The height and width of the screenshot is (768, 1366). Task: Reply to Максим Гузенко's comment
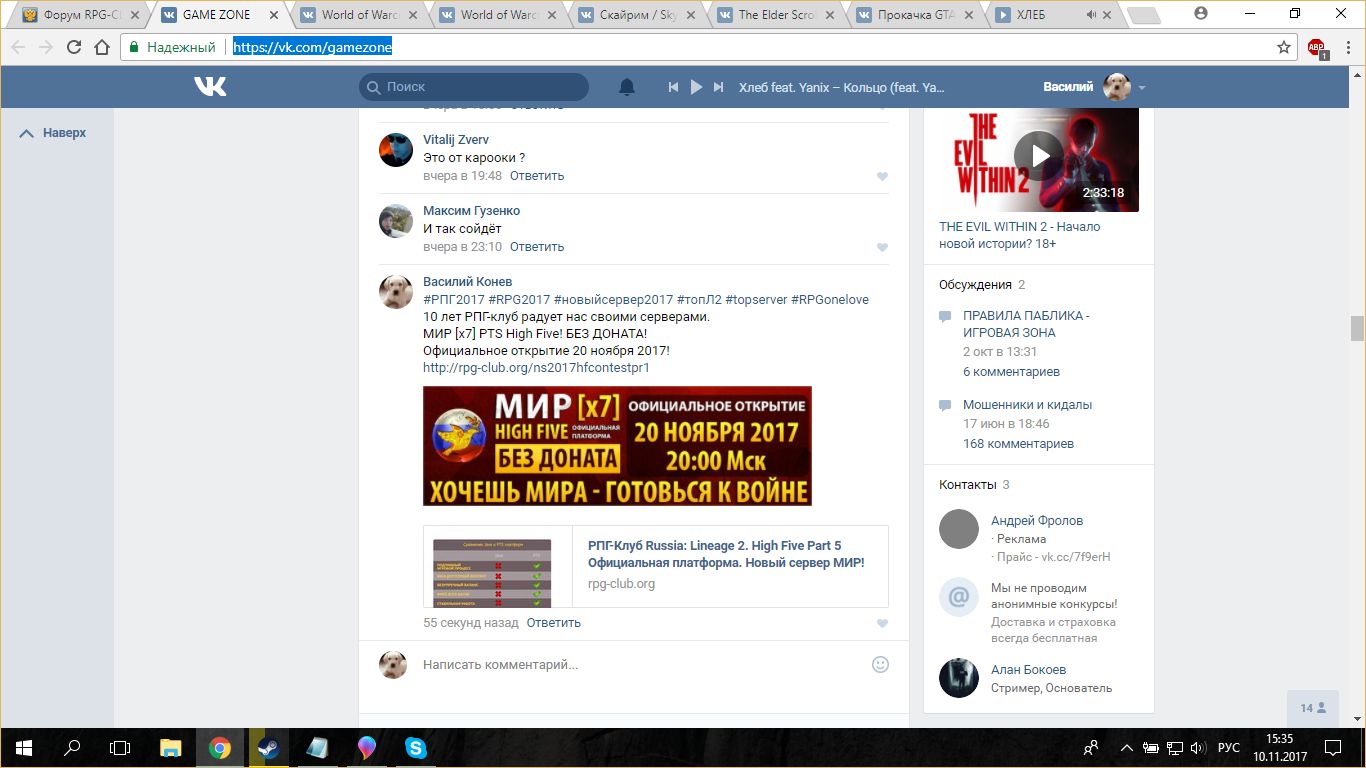click(537, 247)
